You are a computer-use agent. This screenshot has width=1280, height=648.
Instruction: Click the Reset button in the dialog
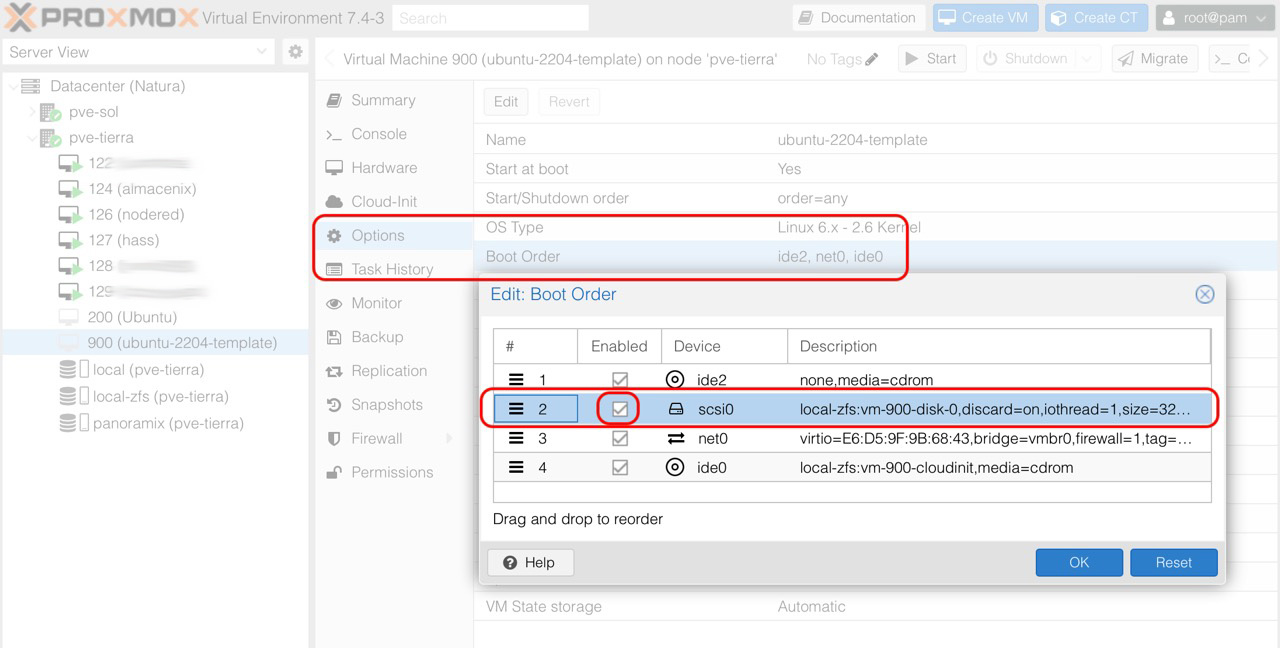(1174, 562)
